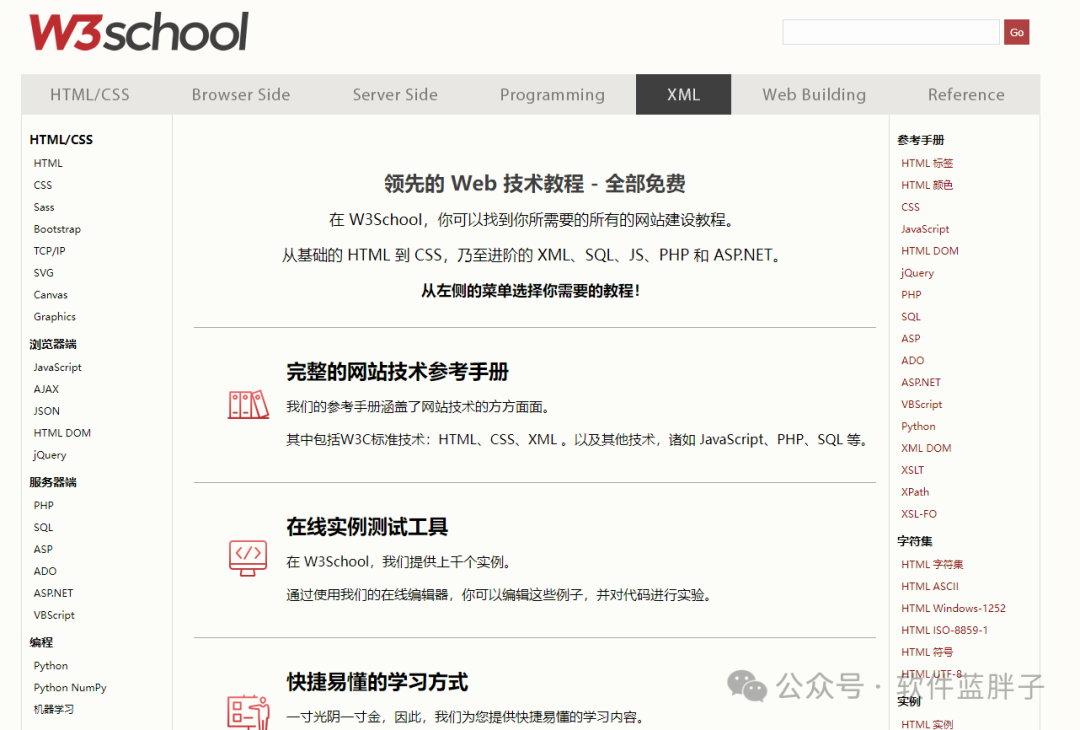Open ASP reference in right sidebar

pyautogui.click(x=911, y=339)
